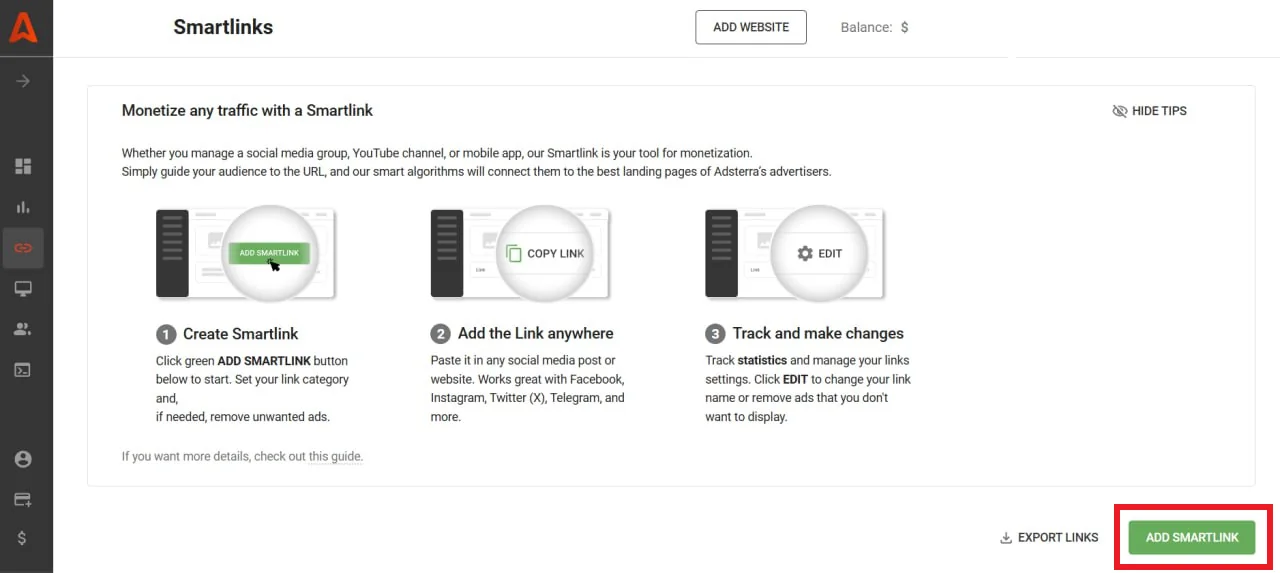This screenshot has height=573, width=1280.
Task: Open the Websites monitor icon
Action: point(23,289)
